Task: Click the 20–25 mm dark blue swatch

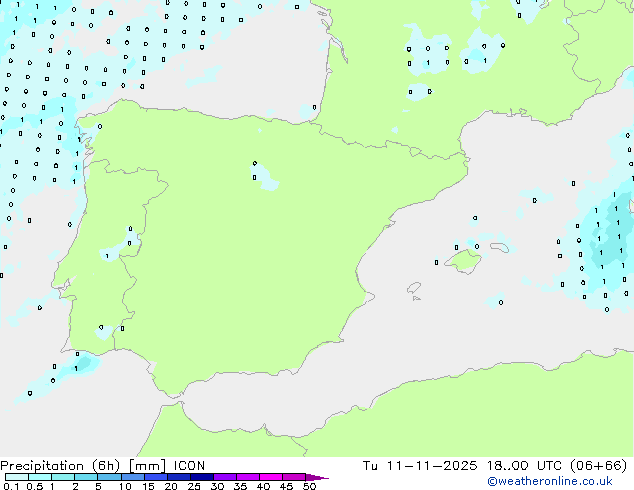Action: 178,477
